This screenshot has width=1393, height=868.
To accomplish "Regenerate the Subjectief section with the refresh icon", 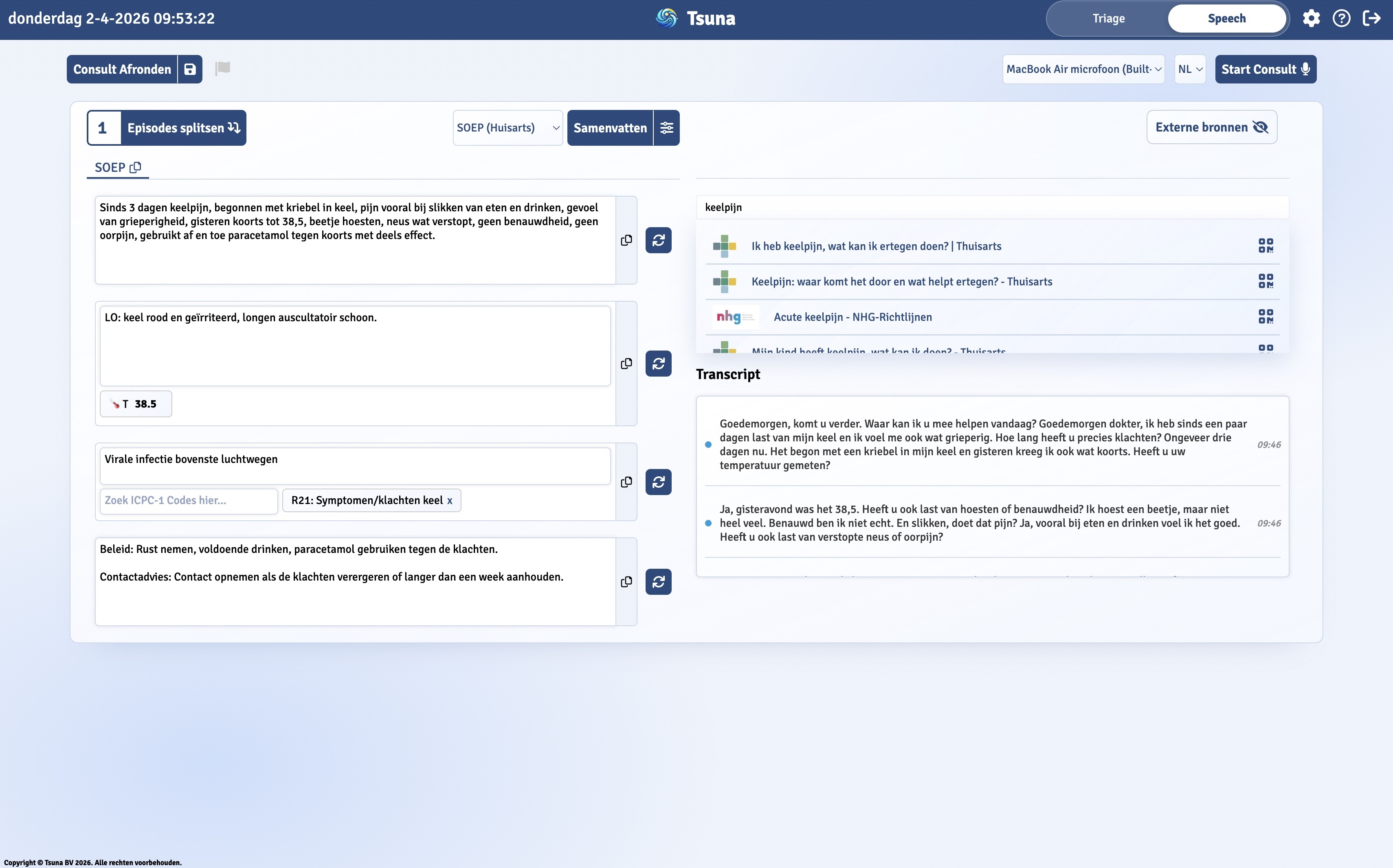I will (x=658, y=240).
